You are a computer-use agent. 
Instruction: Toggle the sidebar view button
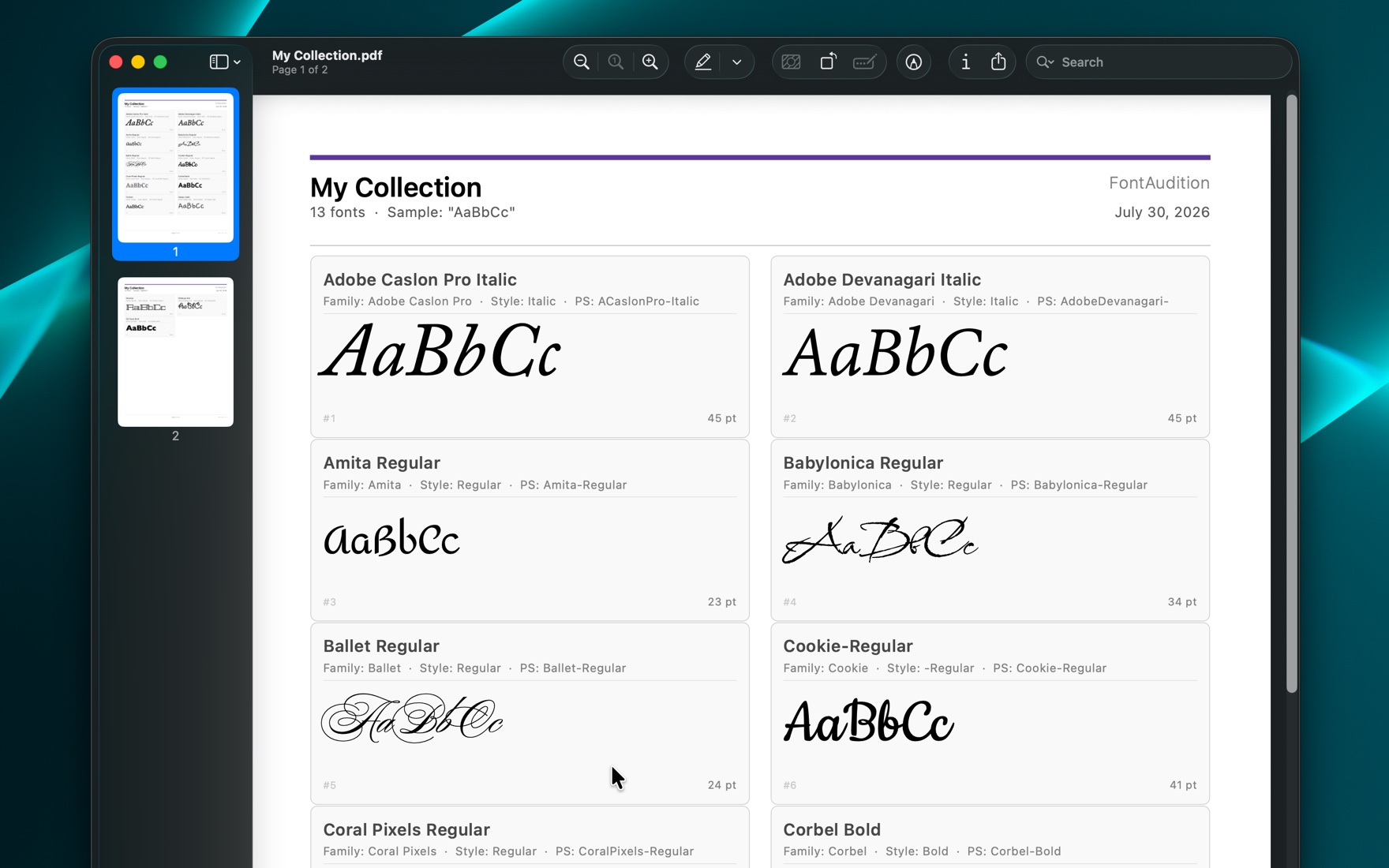(219, 62)
